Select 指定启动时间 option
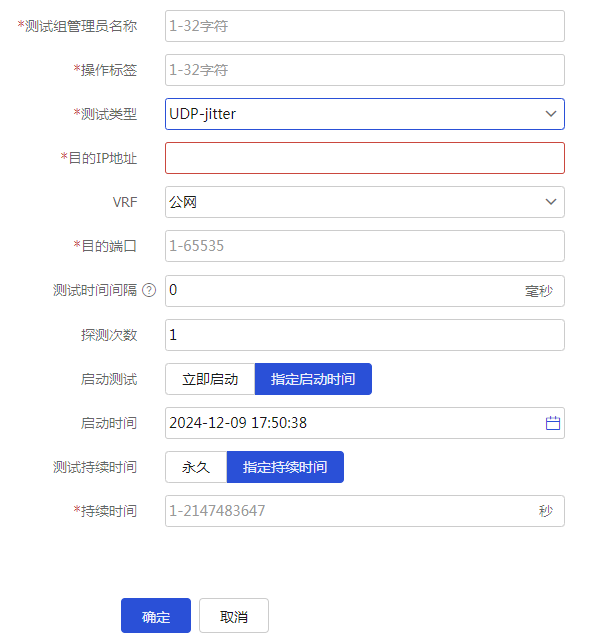 click(313, 379)
